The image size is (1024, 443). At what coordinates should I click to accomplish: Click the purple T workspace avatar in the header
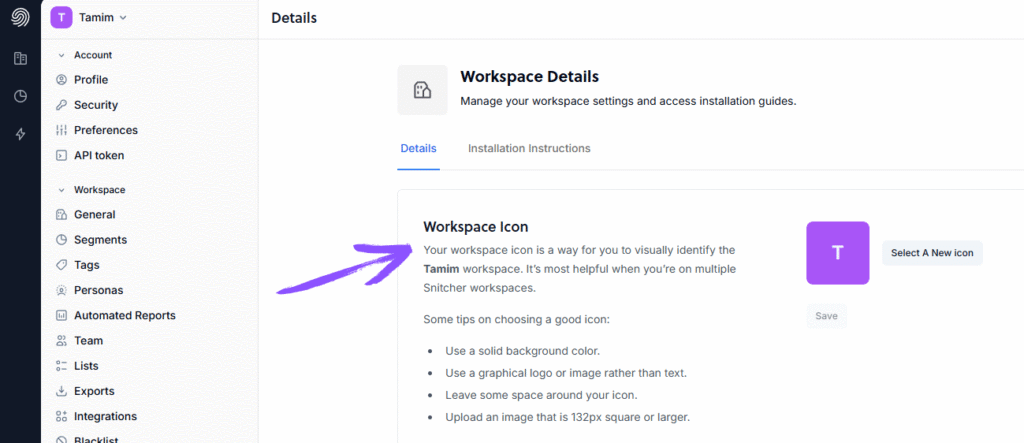click(x=61, y=18)
